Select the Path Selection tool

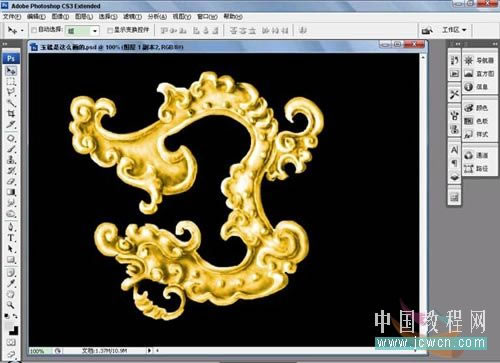(11, 249)
